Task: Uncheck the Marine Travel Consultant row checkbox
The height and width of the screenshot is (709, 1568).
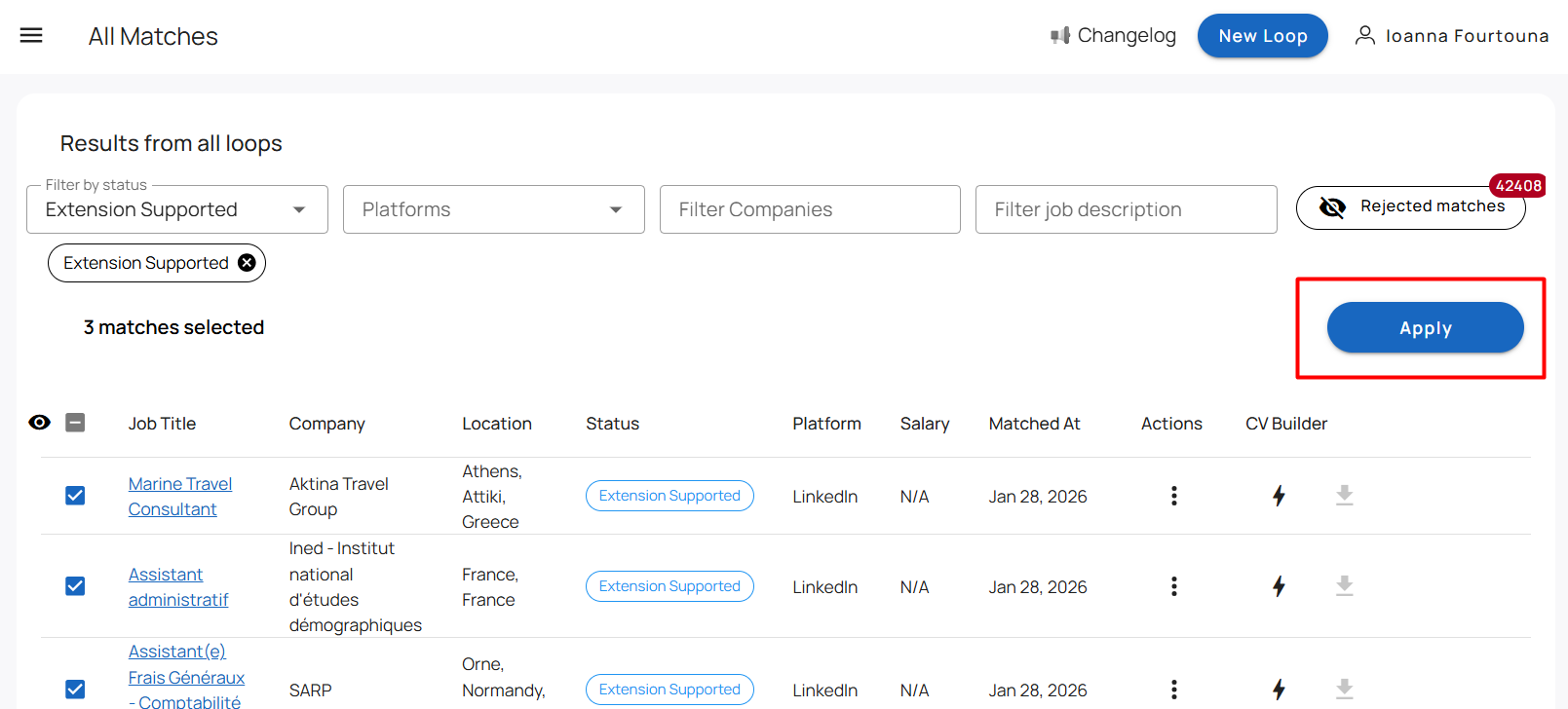Action: [x=75, y=496]
